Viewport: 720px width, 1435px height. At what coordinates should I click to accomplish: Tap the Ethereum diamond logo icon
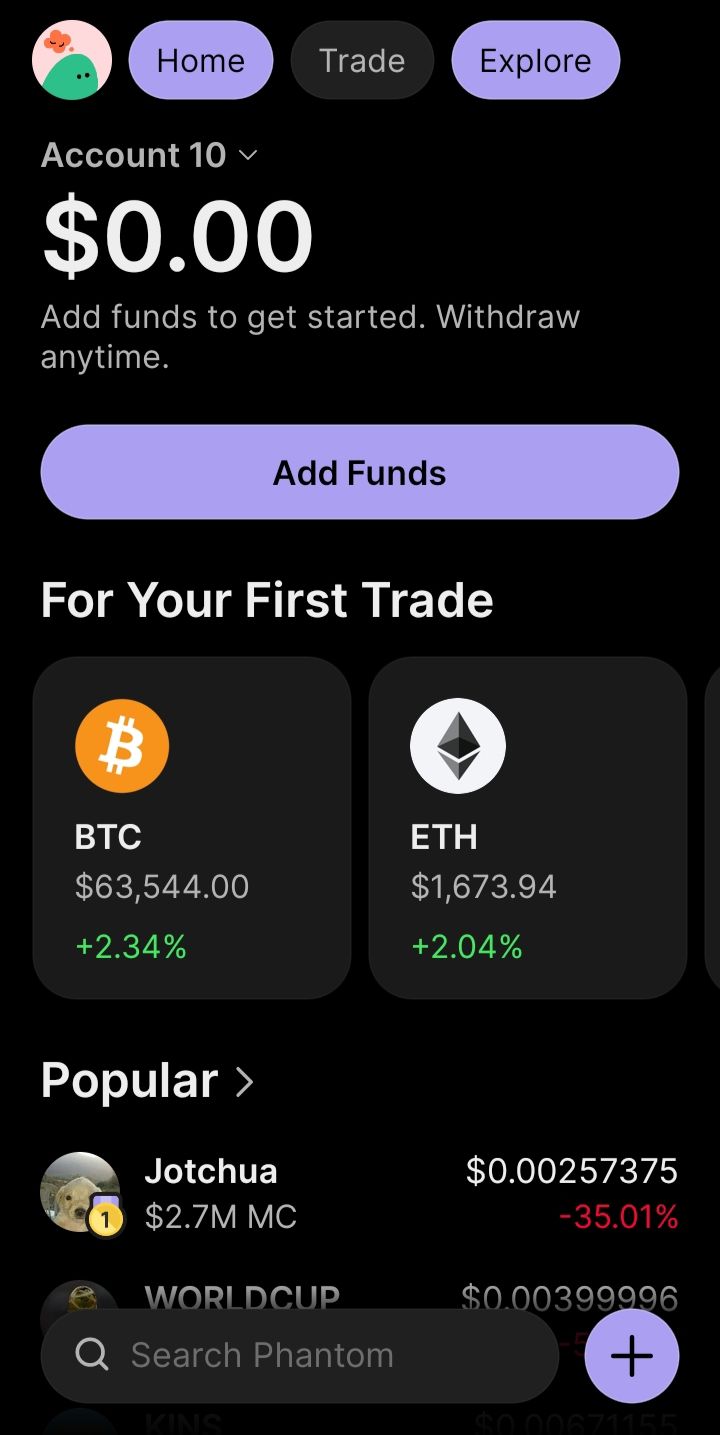click(x=458, y=746)
